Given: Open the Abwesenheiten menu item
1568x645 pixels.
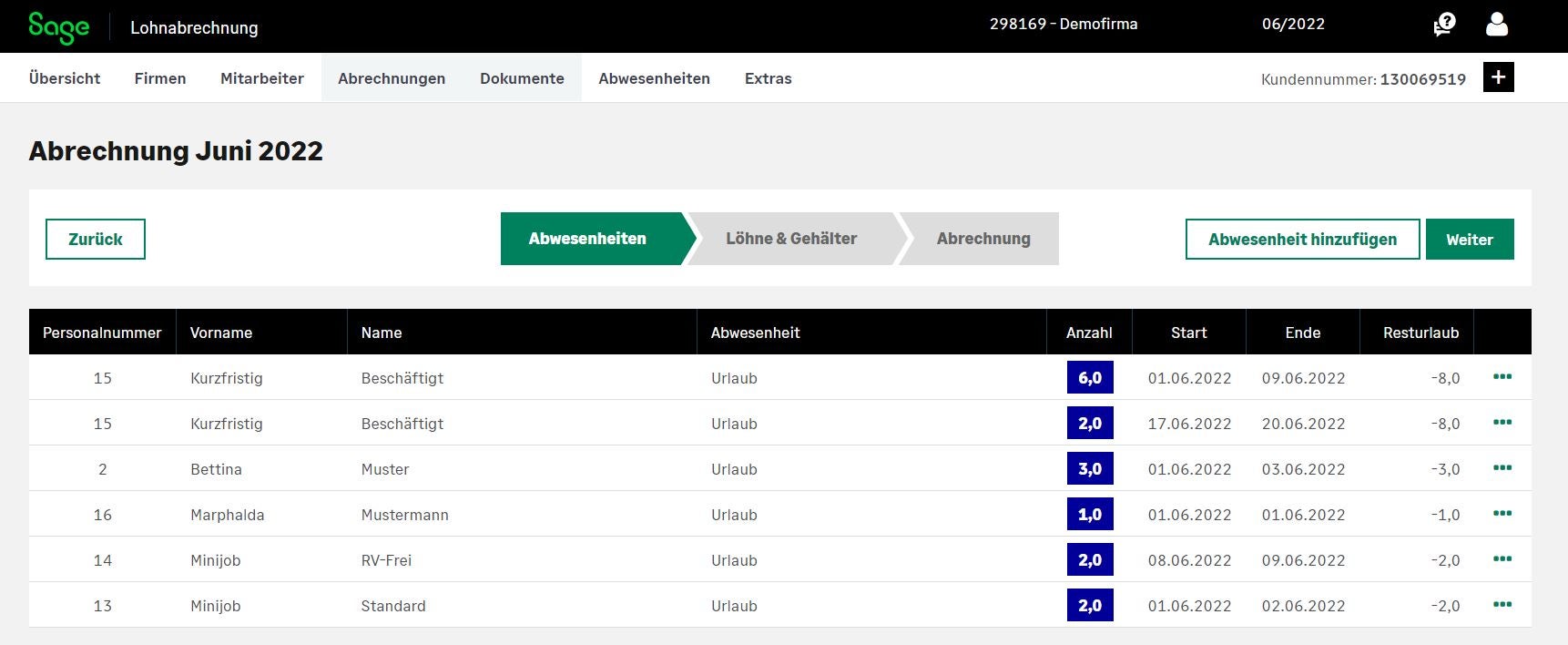Looking at the screenshot, I should point(654,78).
